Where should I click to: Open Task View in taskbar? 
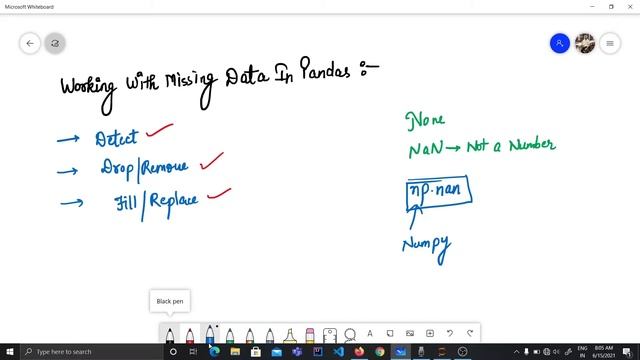pyautogui.click(x=193, y=352)
